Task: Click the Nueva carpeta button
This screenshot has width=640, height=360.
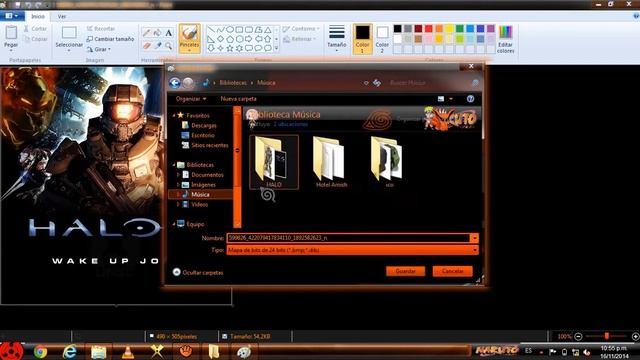Action: coord(238,99)
